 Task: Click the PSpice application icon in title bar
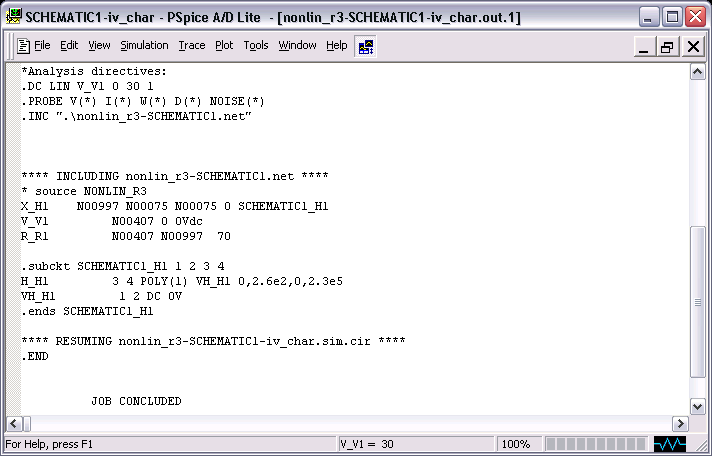click(x=14, y=17)
